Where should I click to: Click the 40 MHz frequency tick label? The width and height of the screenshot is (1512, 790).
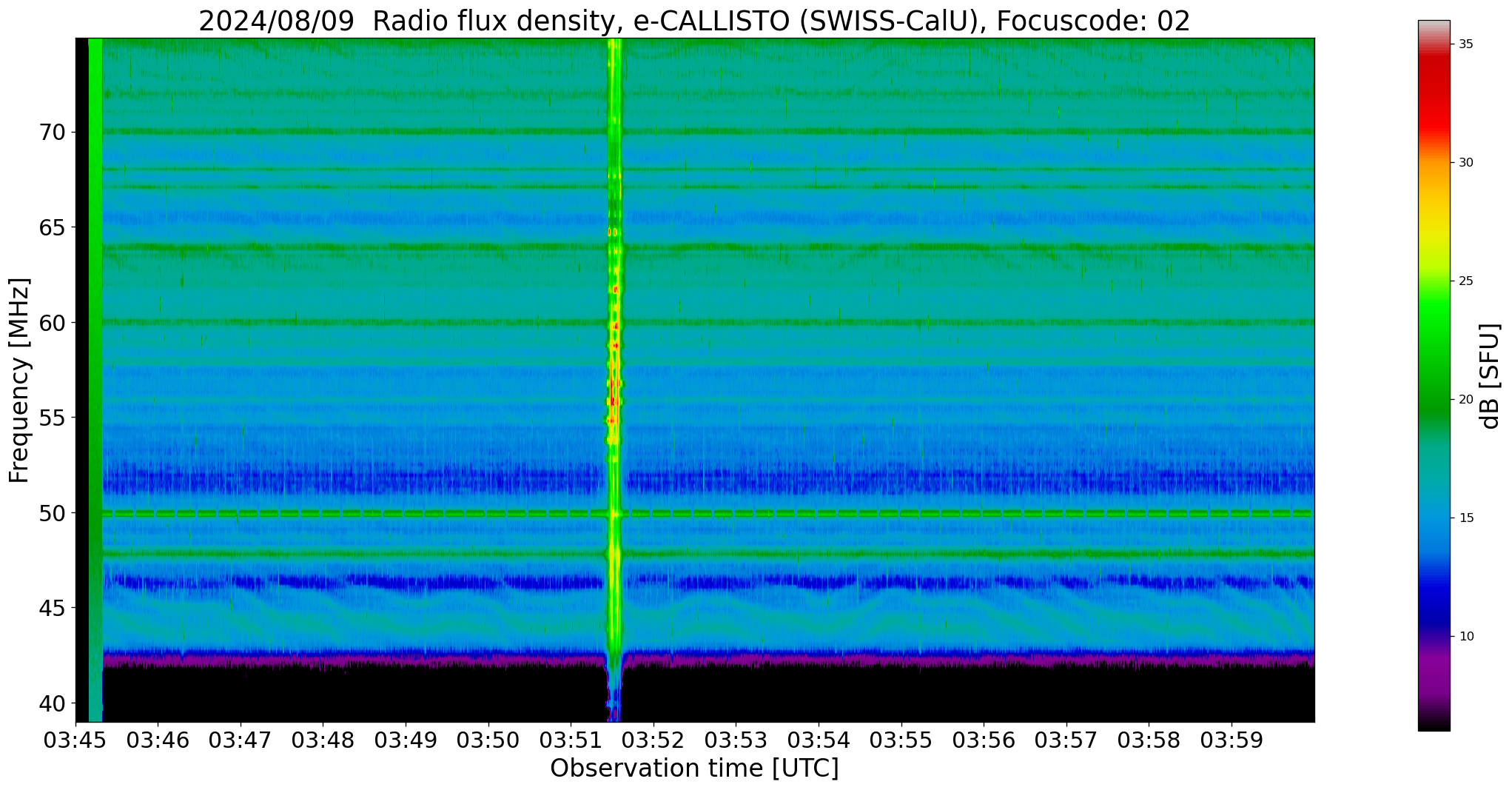pos(52,703)
